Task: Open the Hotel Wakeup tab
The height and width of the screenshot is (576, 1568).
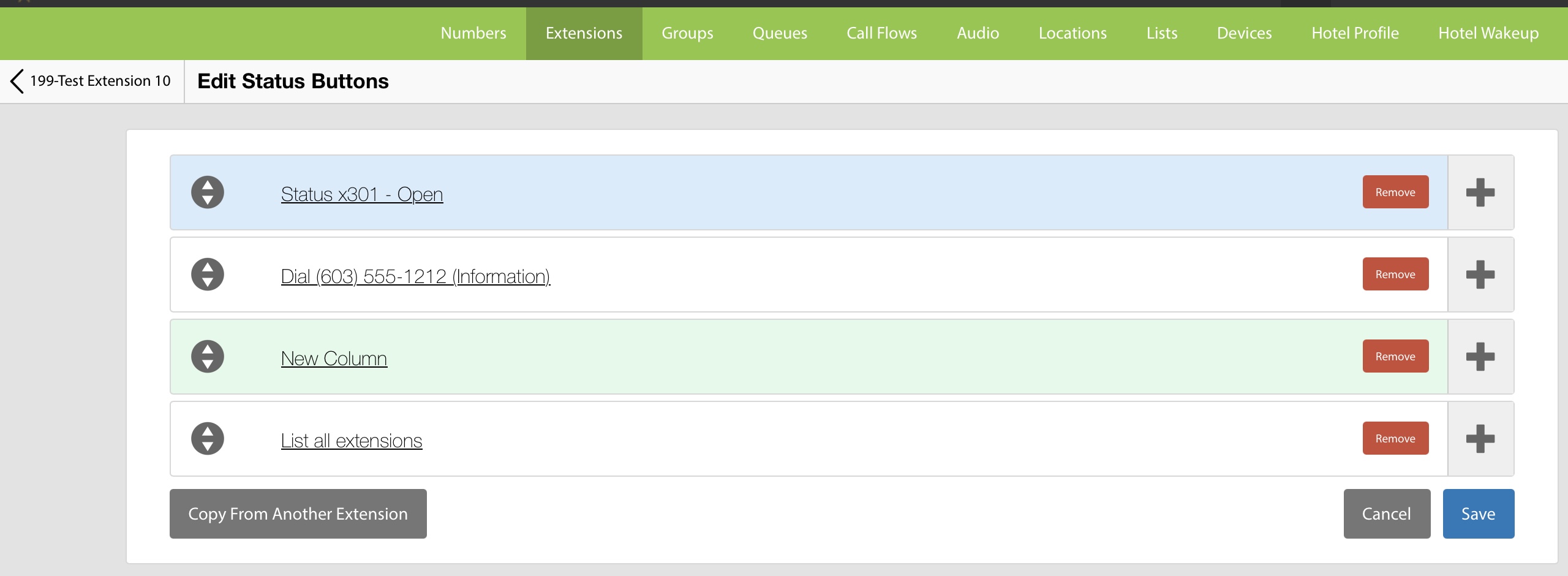Action: point(1488,33)
